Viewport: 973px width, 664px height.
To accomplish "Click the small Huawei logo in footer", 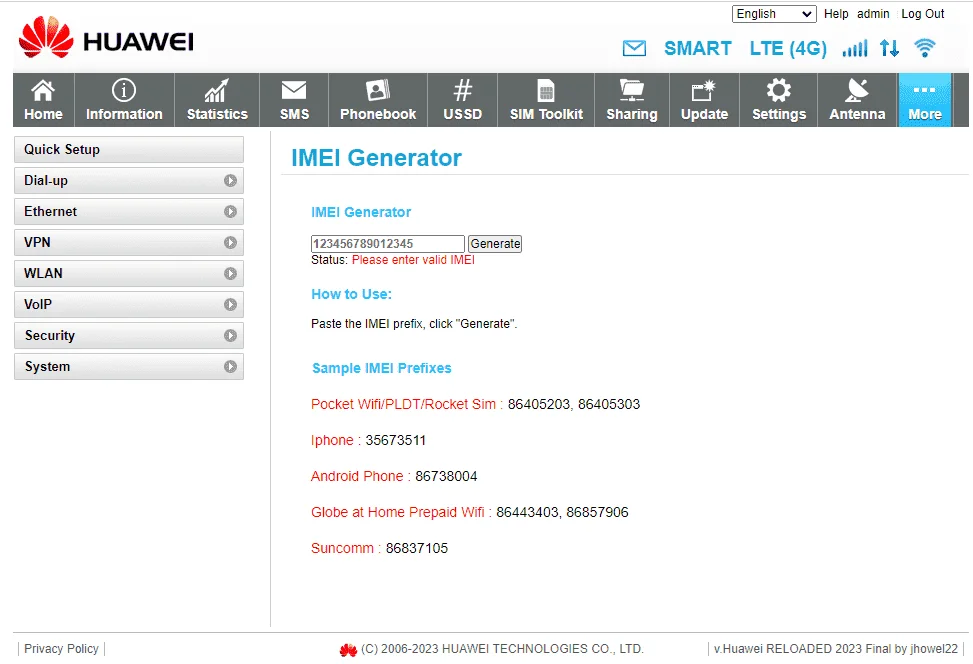I will tap(348, 650).
